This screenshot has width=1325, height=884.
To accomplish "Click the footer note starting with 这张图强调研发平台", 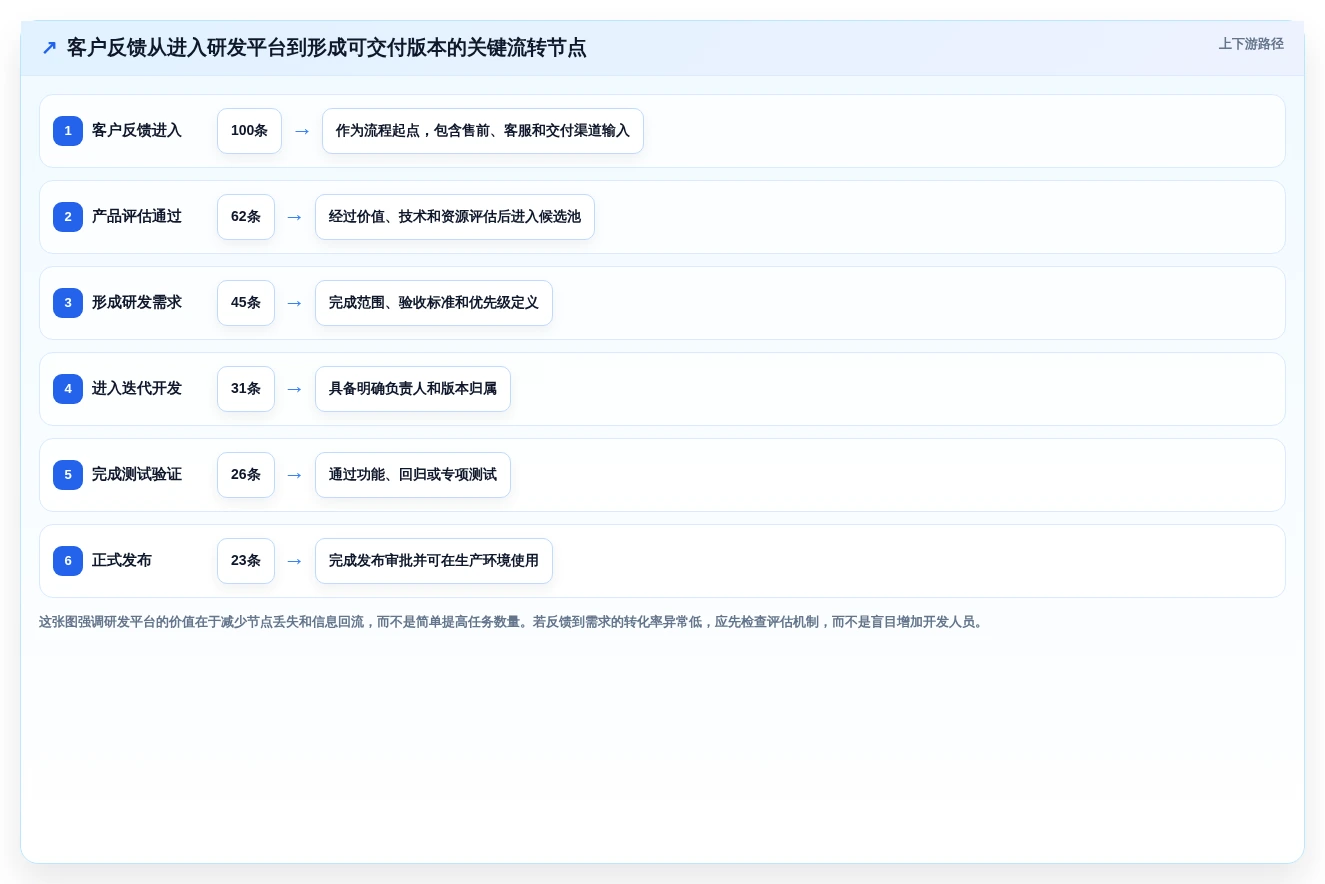I will pyautogui.click(x=513, y=622).
